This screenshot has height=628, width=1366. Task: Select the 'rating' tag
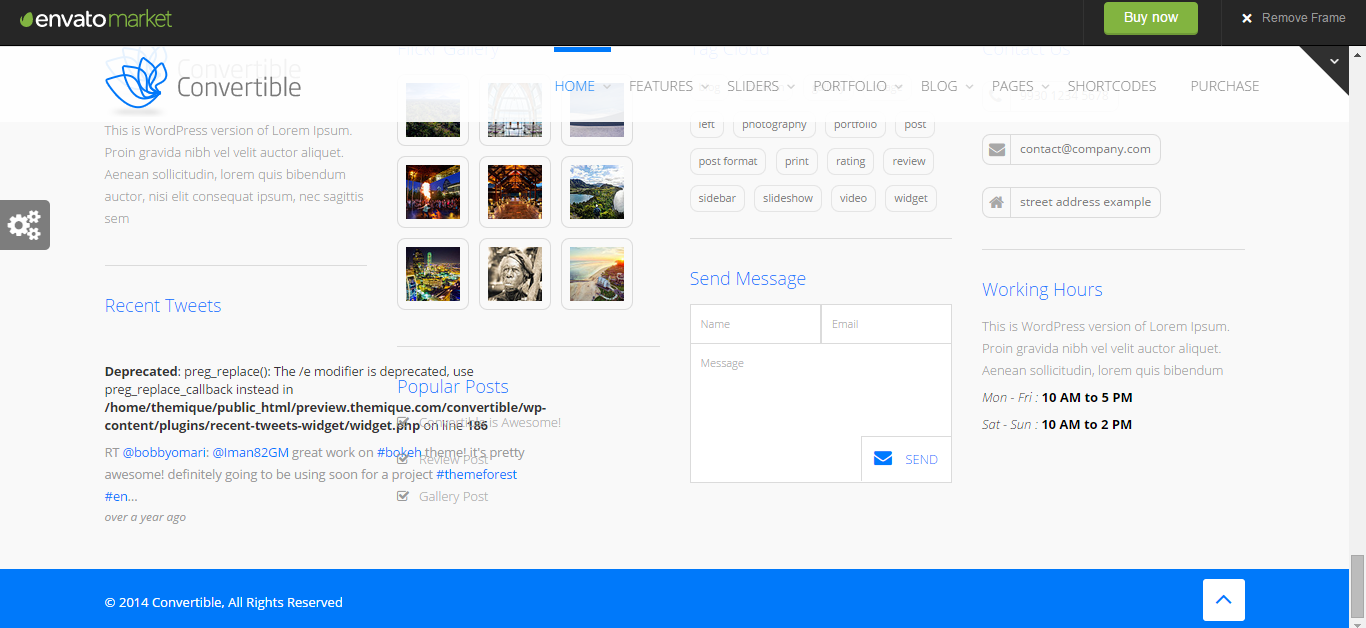coord(851,161)
